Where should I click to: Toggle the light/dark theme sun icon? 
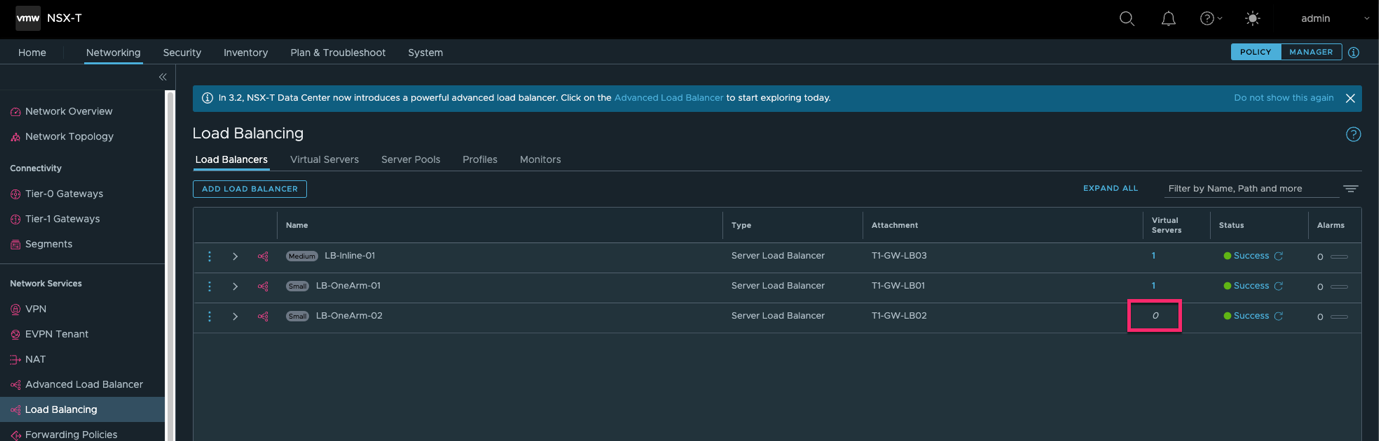pyautogui.click(x=1252, y=18)
